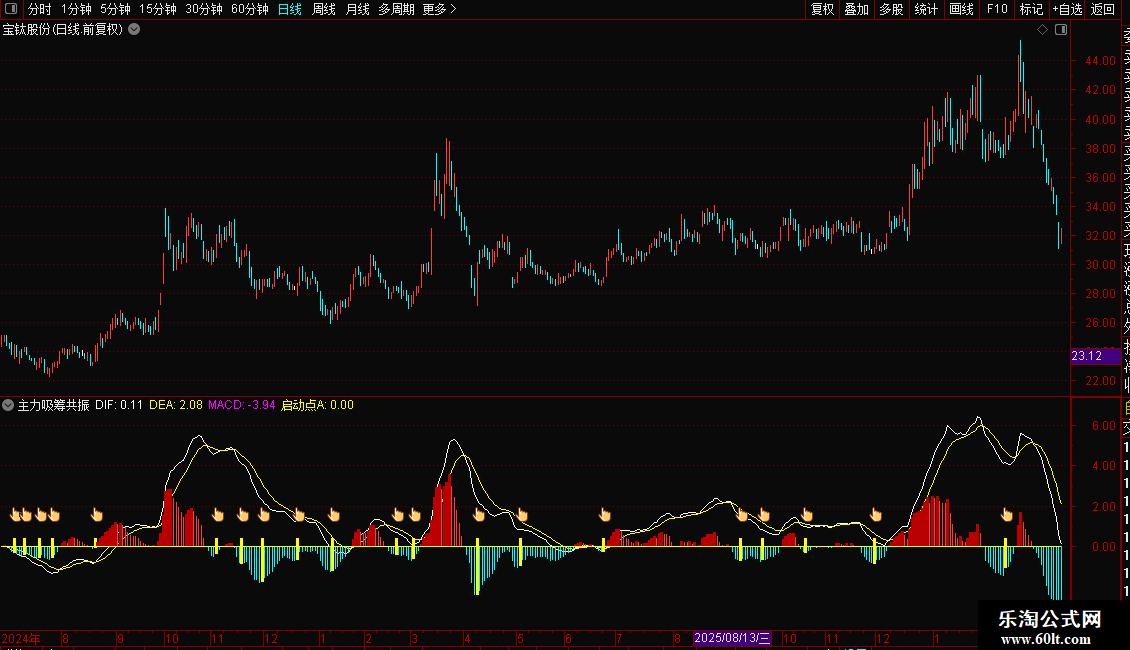This screenshot has height=650, width=1130.
Task: Open the 统计 statistics tool
Action: (926, 9)
